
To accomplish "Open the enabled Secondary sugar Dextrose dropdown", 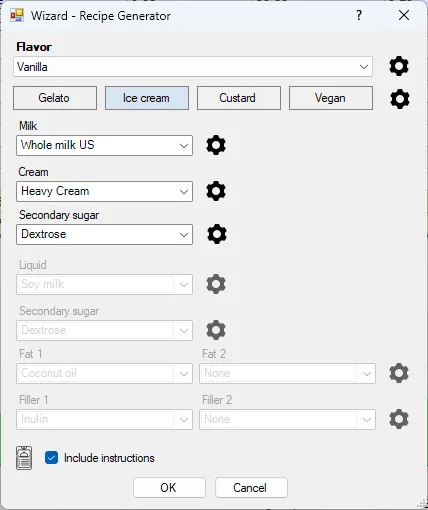I will click(104, 234).
